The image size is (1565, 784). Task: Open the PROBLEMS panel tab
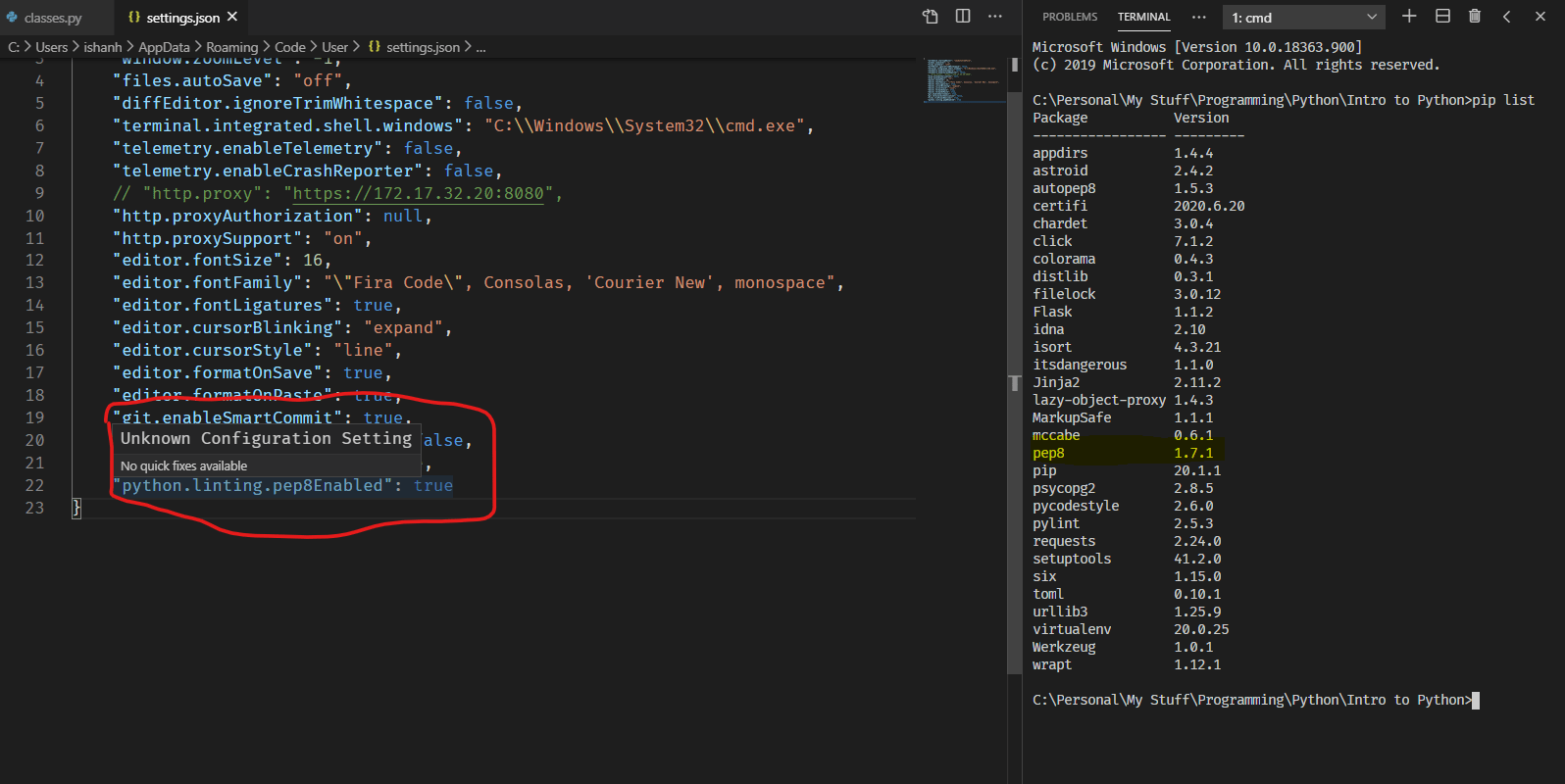click(x=1070, y=17)
